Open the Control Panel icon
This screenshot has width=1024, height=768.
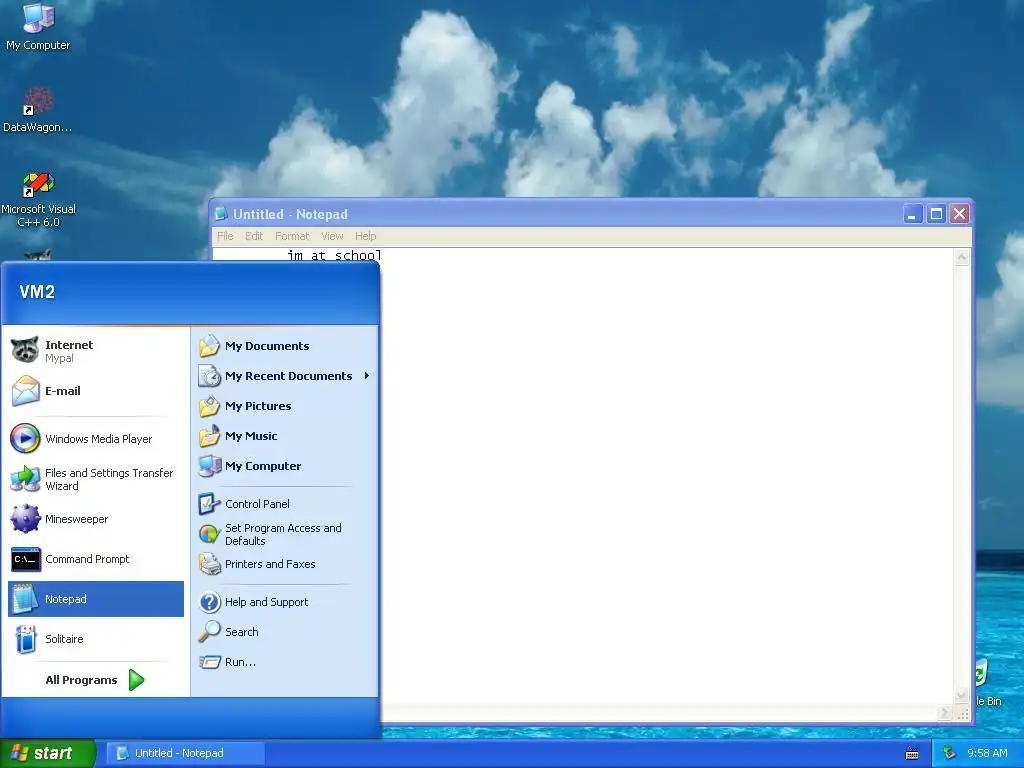click(210, 504)
